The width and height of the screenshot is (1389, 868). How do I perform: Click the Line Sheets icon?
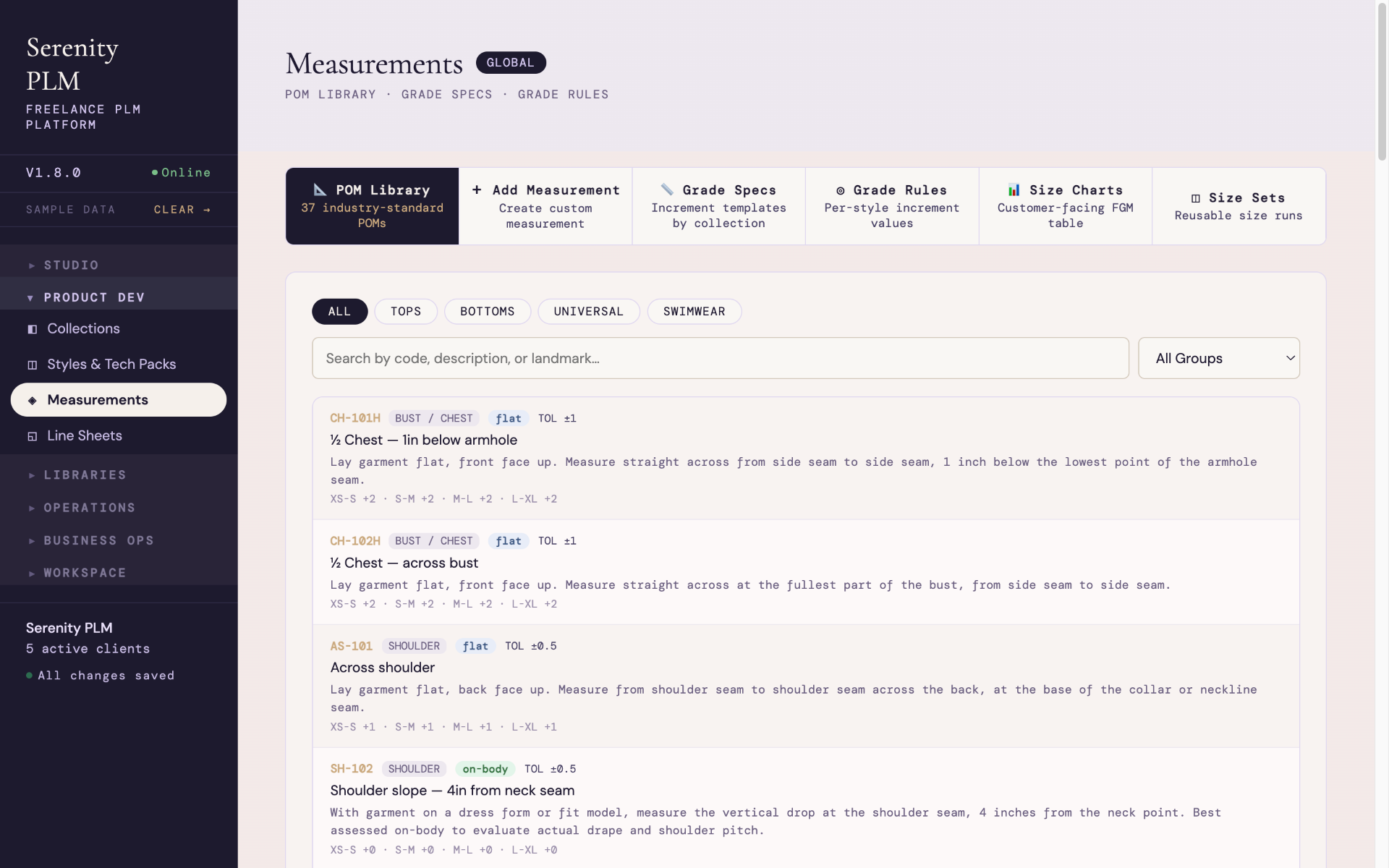32,436
